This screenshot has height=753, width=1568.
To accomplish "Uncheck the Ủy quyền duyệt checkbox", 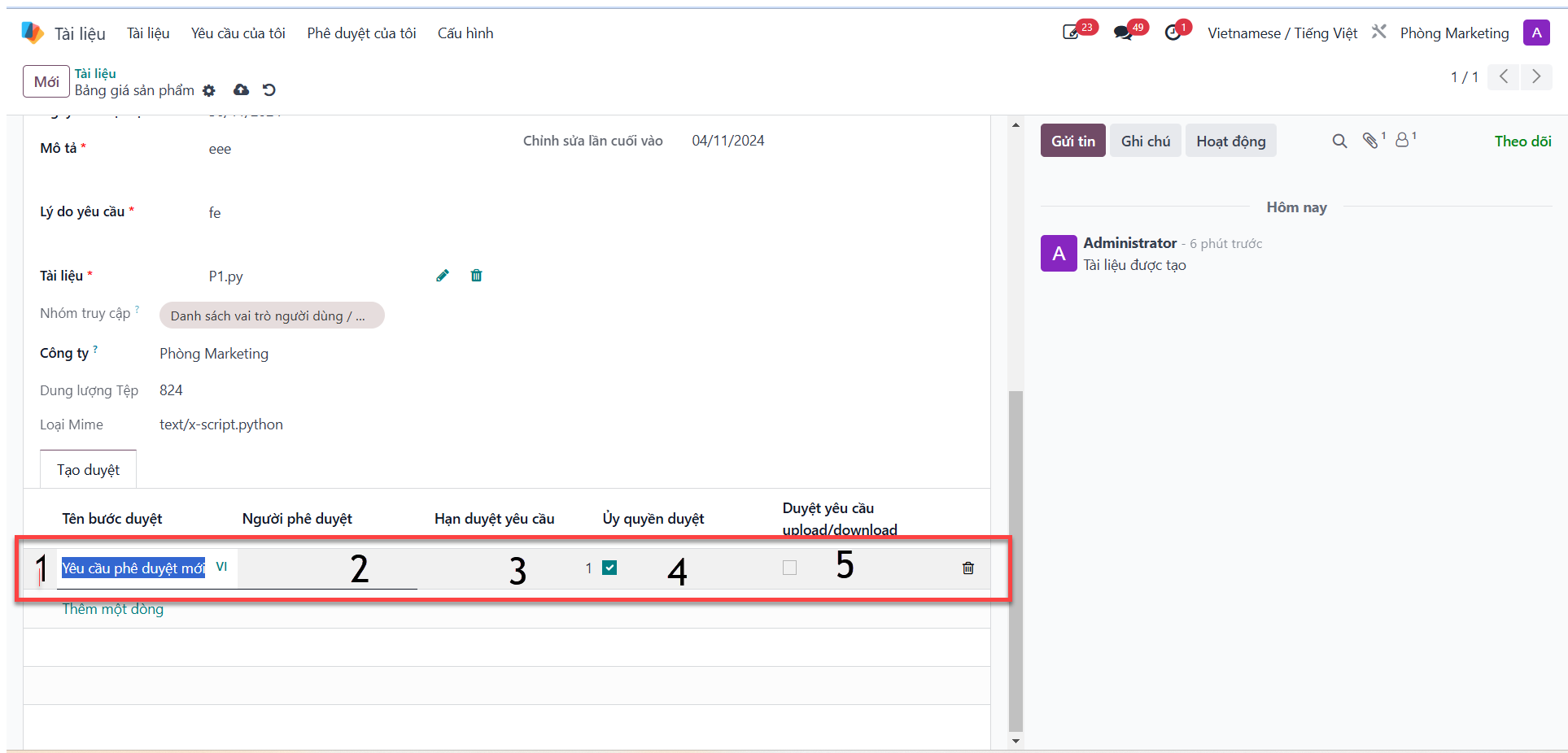I will 609,568.
